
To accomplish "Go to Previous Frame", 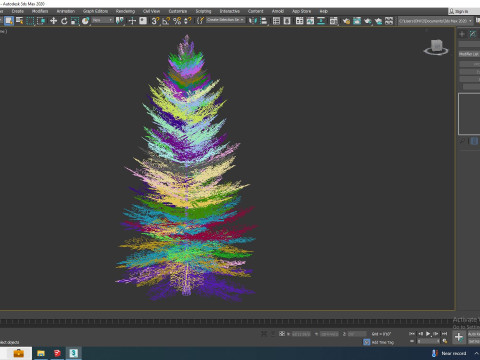I will pos(420,333).
